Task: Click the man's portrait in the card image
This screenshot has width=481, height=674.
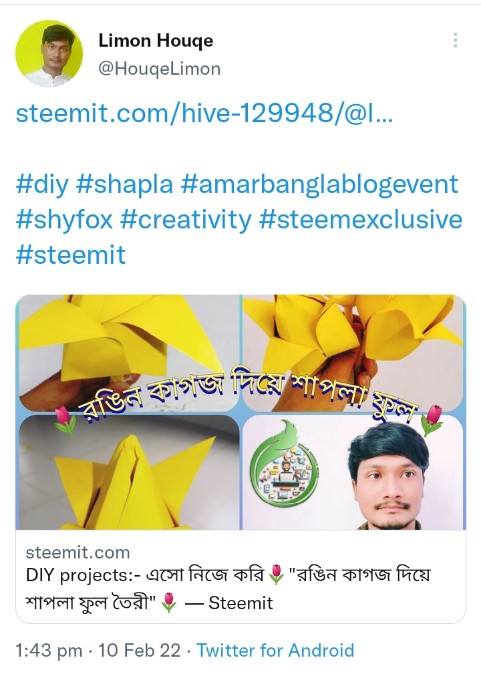Action: tap(389, 476)
